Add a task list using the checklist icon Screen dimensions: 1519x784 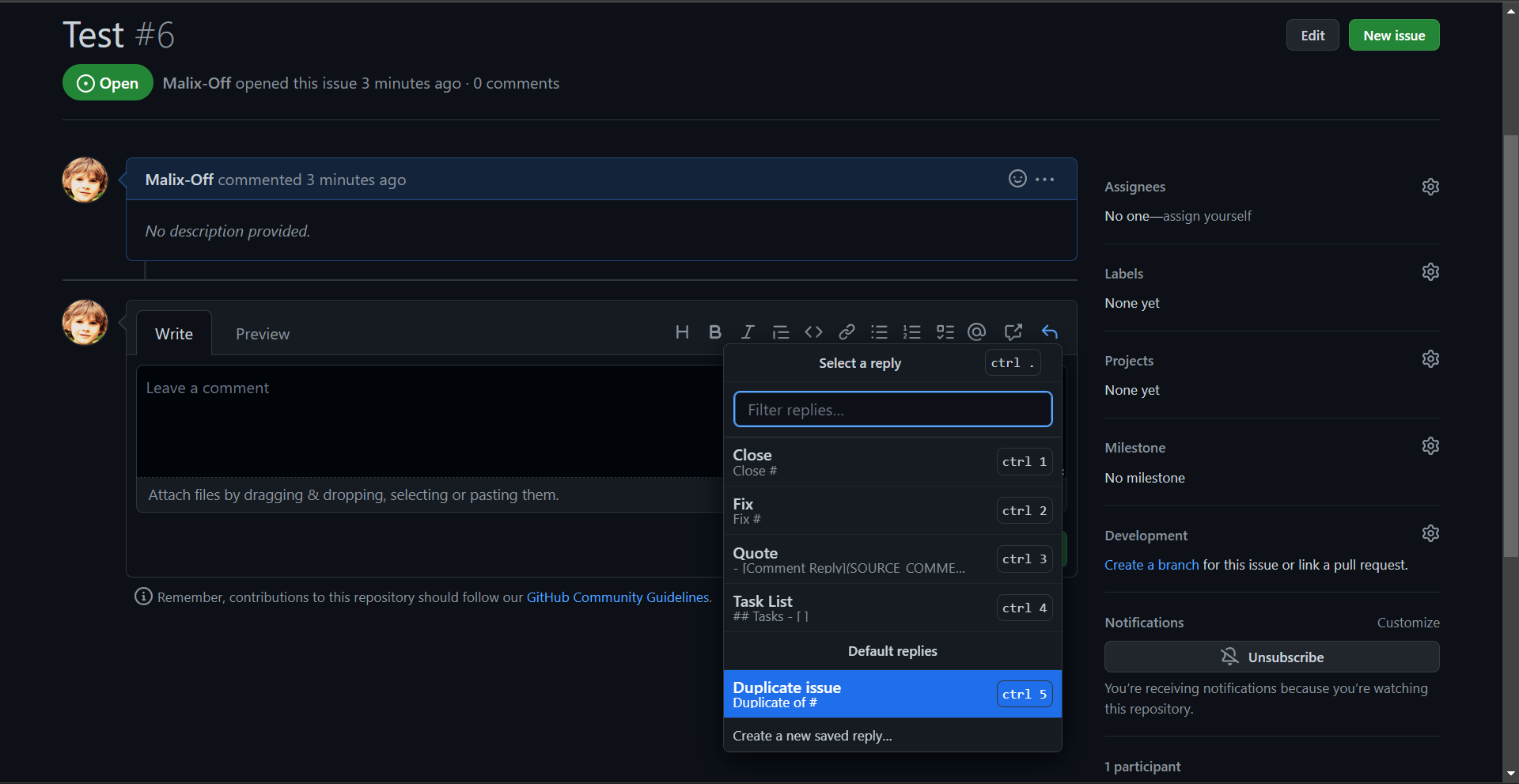[945, 331]
